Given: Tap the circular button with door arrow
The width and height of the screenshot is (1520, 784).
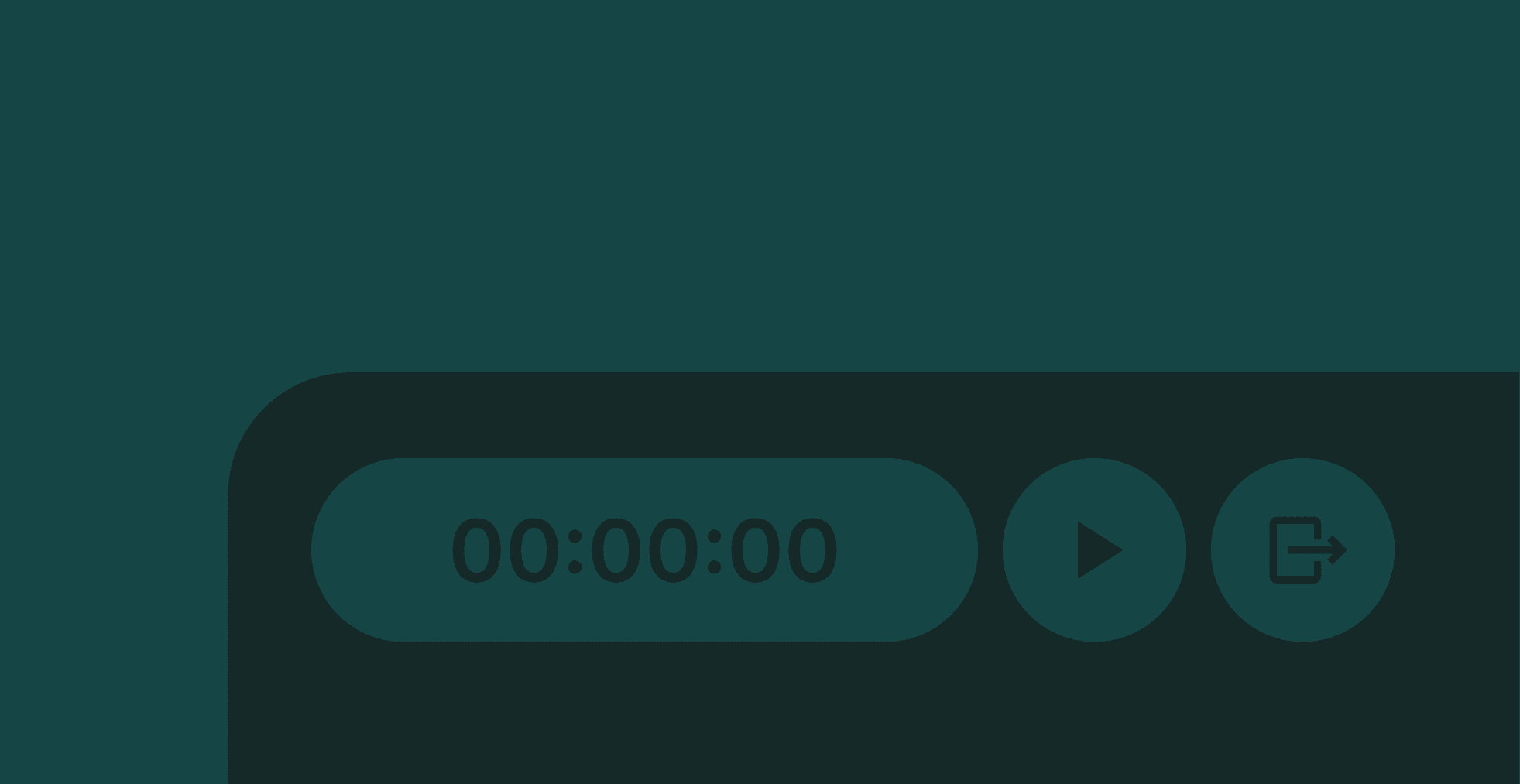Looking at the screenshot, I should click(x=1302, y=549).
